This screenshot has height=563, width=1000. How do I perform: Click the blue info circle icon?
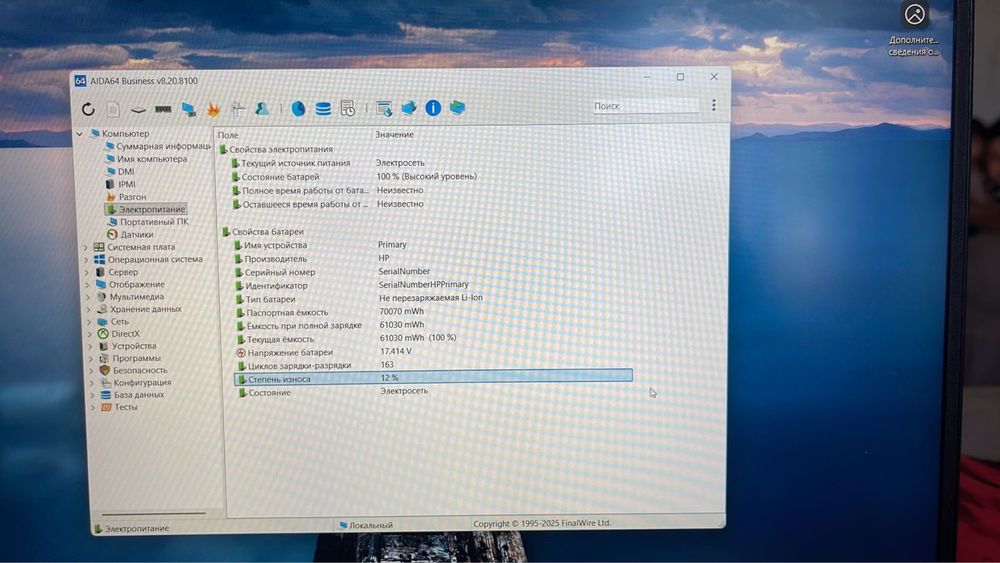pyautogui.click(x=433, y=108)
